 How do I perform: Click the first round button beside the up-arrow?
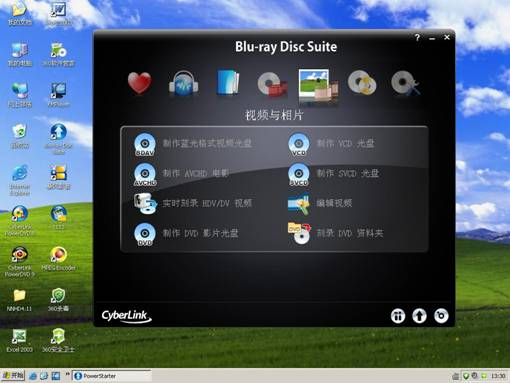click(x=398, y=316)
